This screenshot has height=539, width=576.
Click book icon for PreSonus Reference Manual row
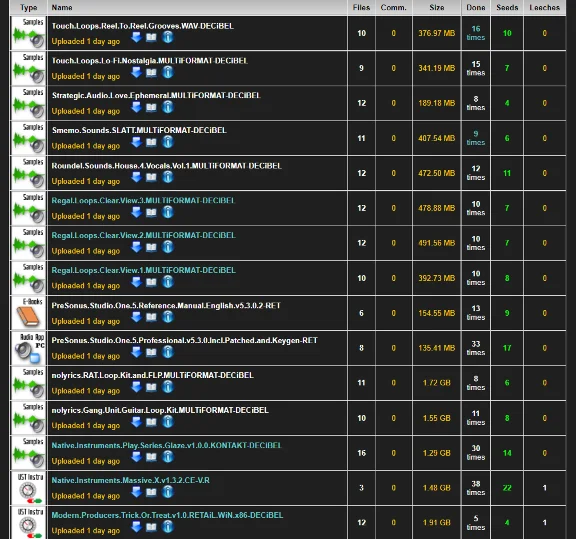tap(151, 317)
